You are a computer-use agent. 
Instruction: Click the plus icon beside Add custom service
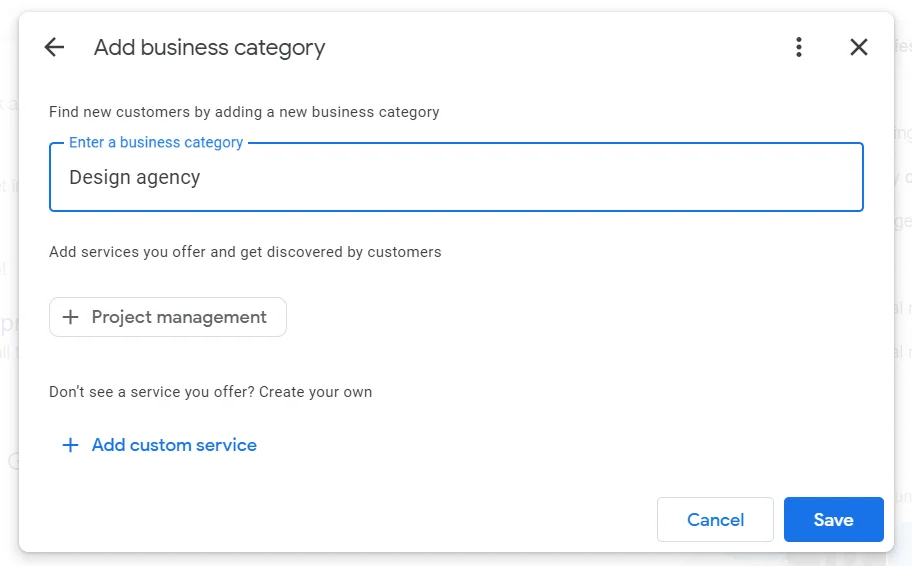click(x=70, y=445)
